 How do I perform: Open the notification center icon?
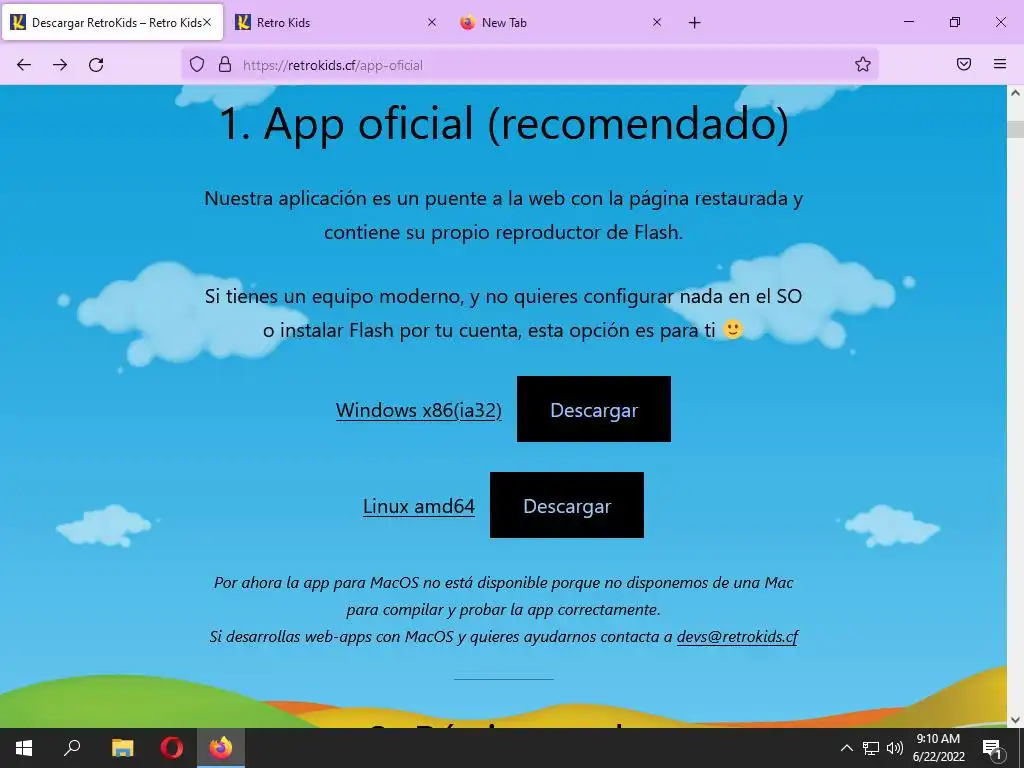pyautogui.click(x=993, y=748)
